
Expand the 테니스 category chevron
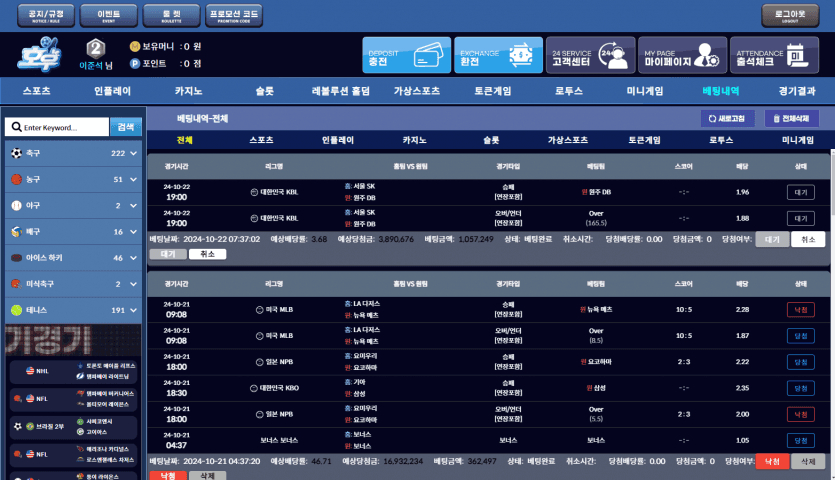(134, 310)
